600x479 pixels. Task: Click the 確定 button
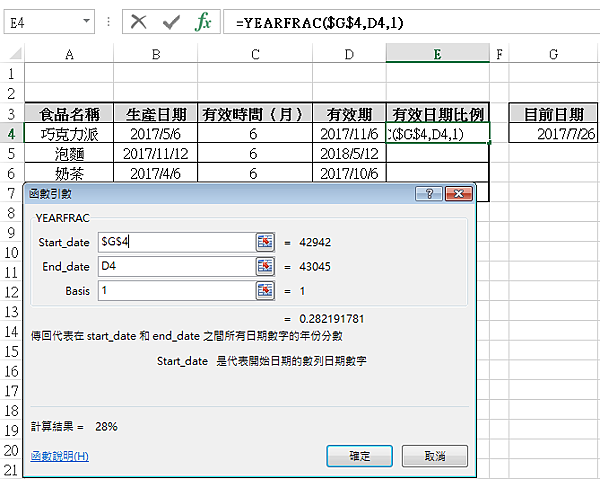360,456
